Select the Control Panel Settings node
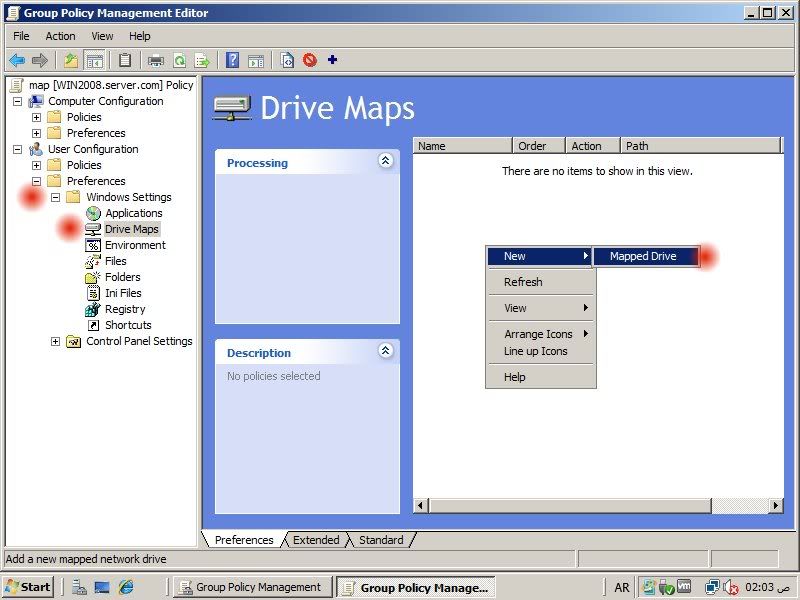Viewport: 800px width, 600px height. pos(139,341)
